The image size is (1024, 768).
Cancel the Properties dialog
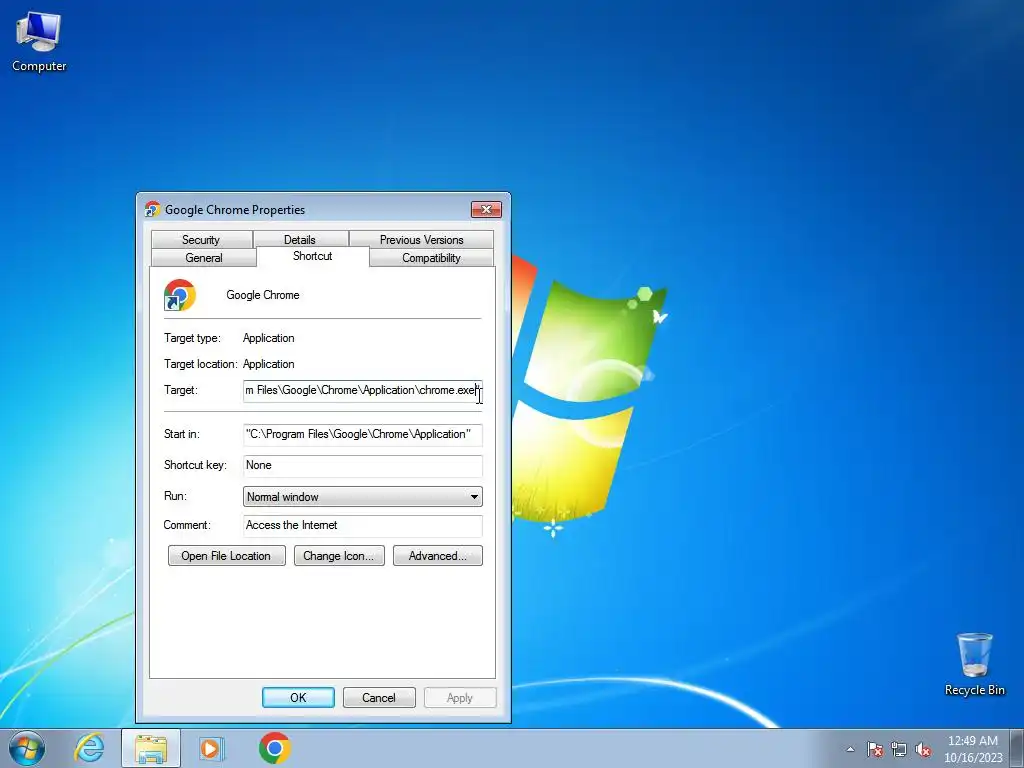point(379,697)
